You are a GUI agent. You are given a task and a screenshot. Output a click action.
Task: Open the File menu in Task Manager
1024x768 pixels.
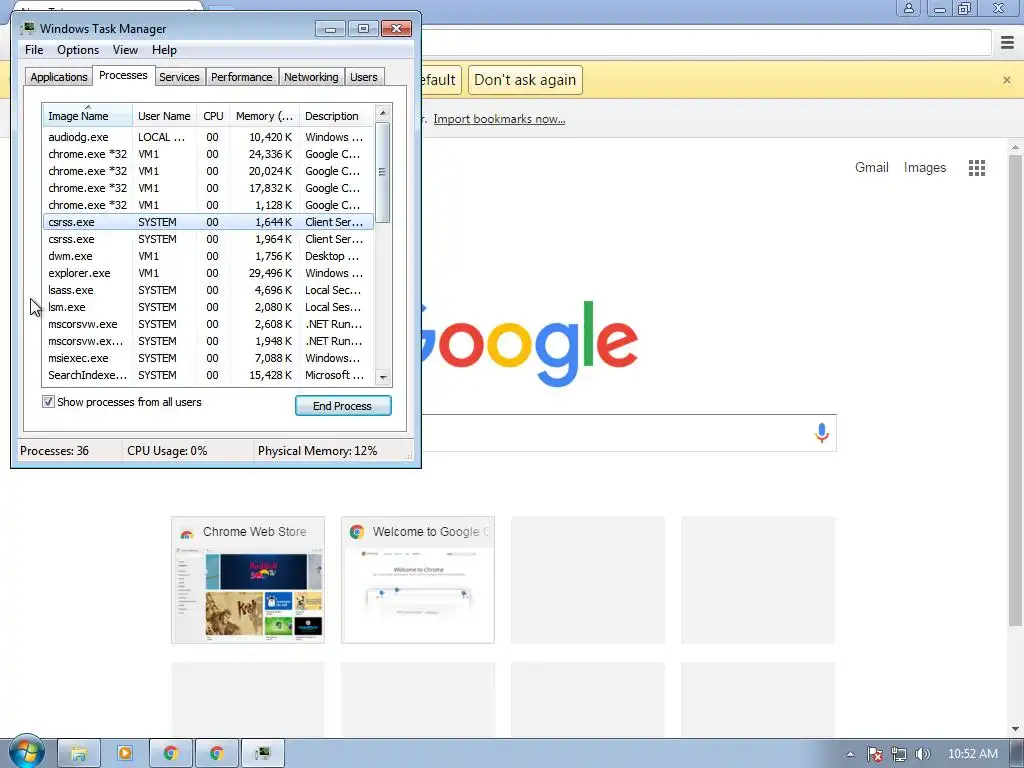pos(34,50)
